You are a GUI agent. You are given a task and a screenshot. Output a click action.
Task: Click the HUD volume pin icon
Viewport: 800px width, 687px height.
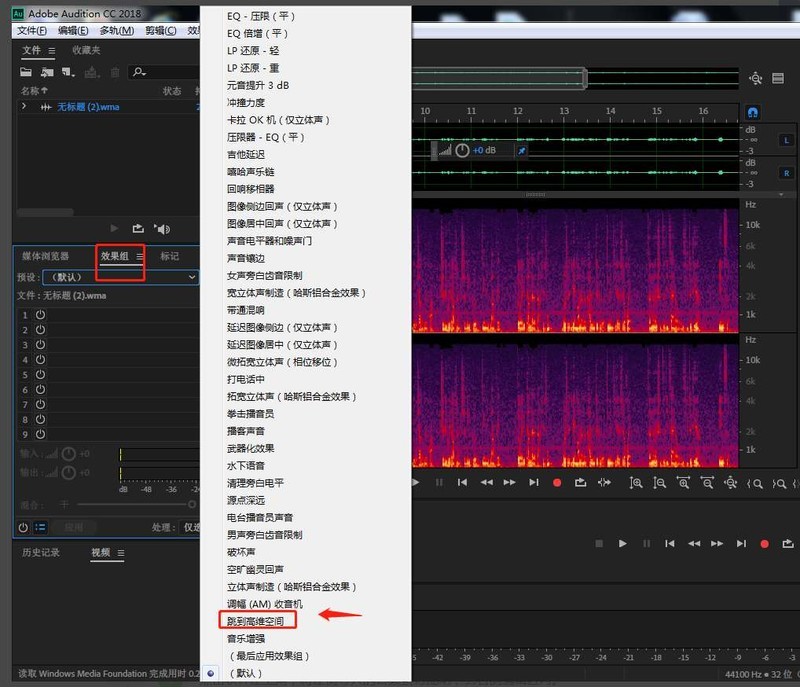point(521,150)
